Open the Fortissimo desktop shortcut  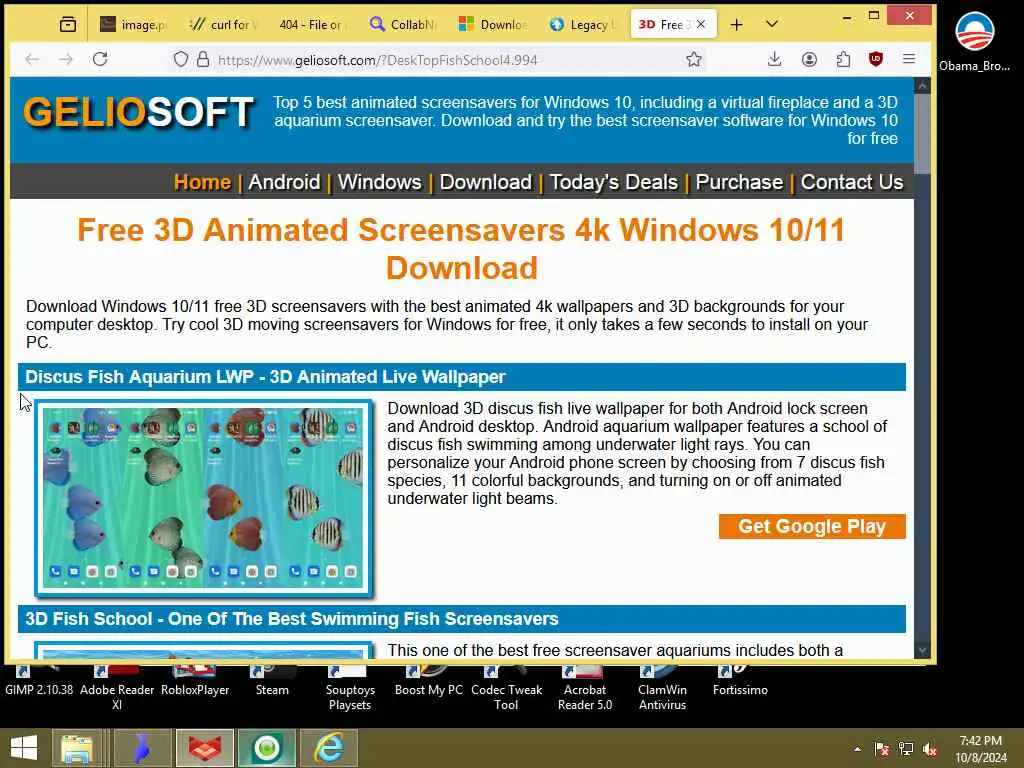(x=740, y=681)
